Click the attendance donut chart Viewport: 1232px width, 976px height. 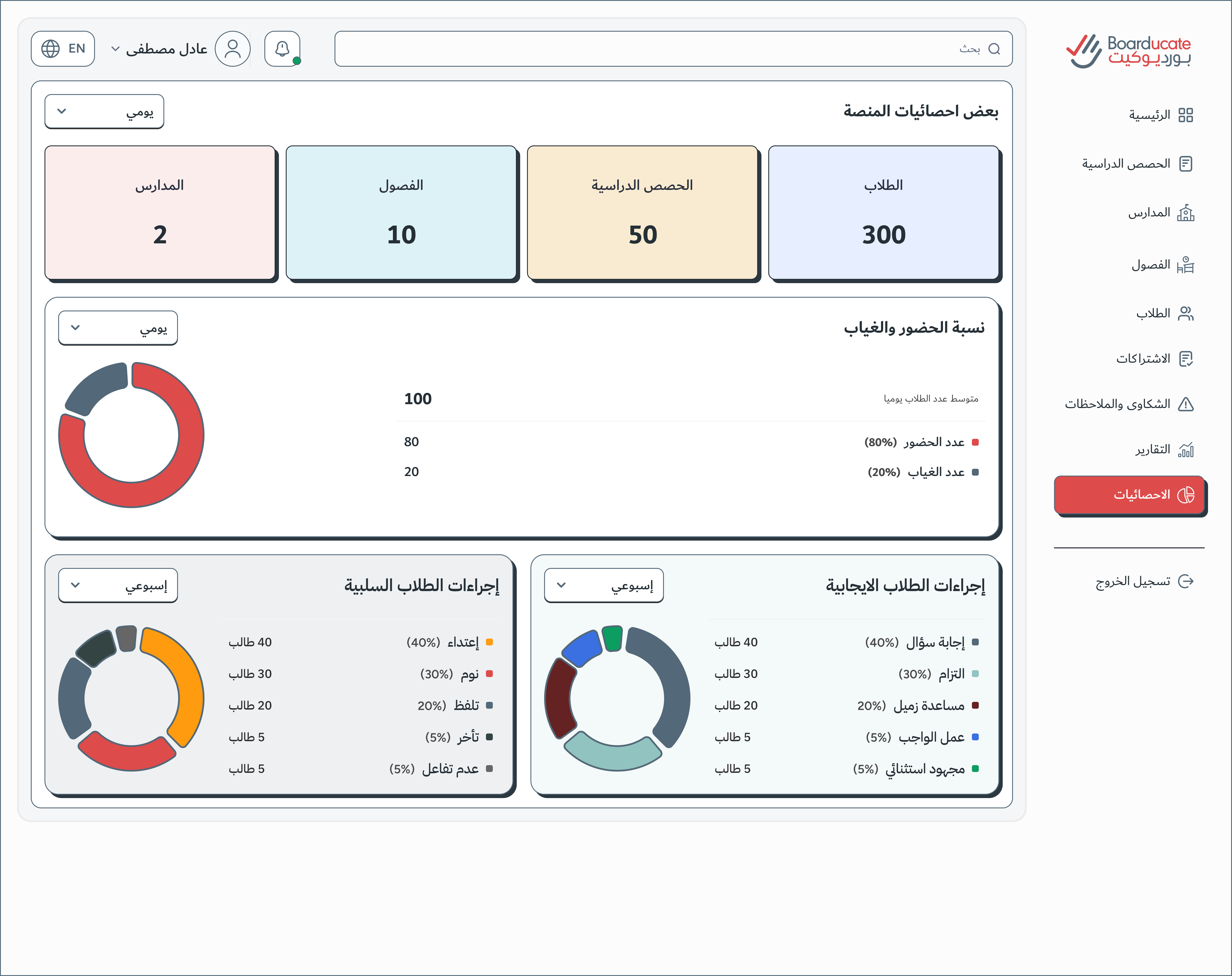tap(131, 434)
